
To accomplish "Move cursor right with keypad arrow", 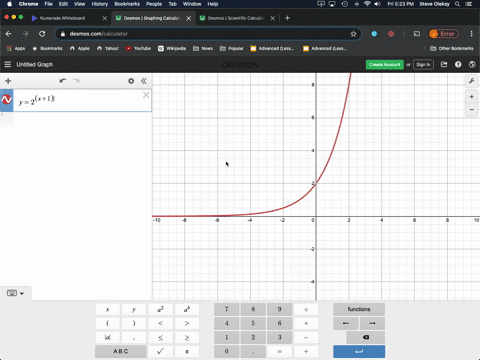I will tap(372, 323).
